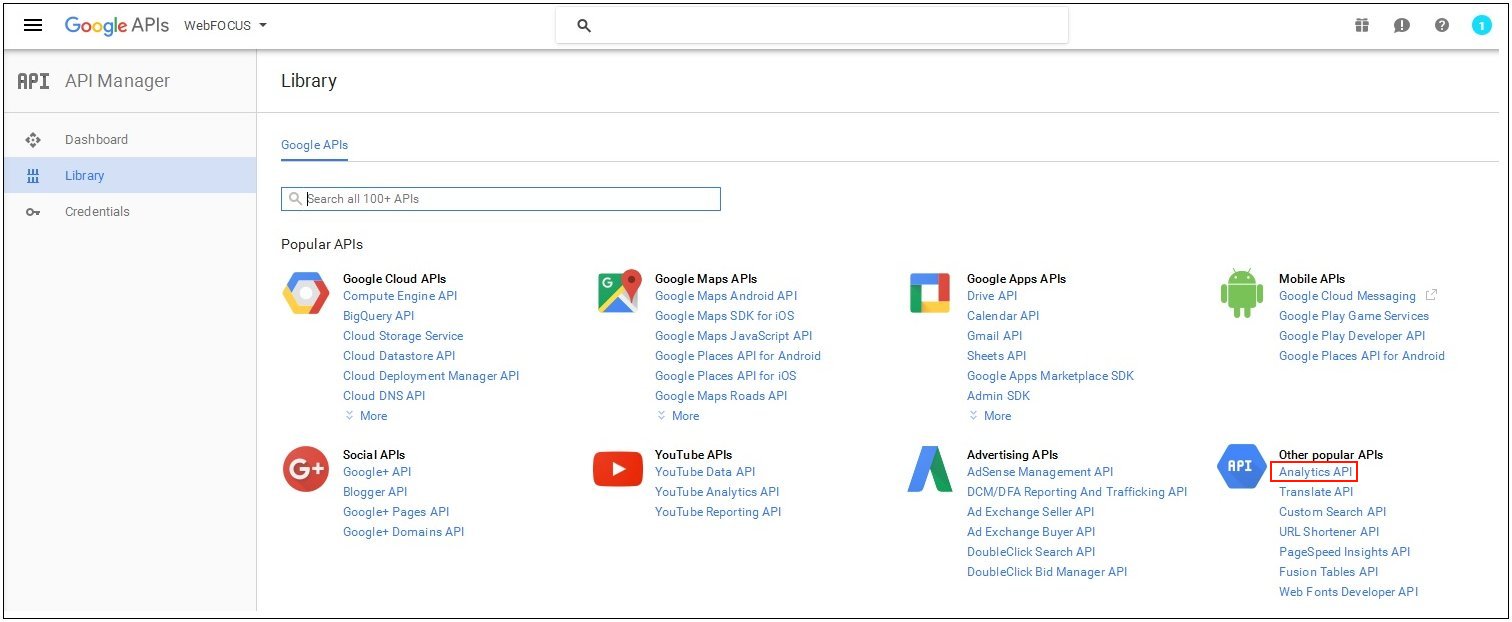Click the Google APIs logo

(x=117, y=26)
